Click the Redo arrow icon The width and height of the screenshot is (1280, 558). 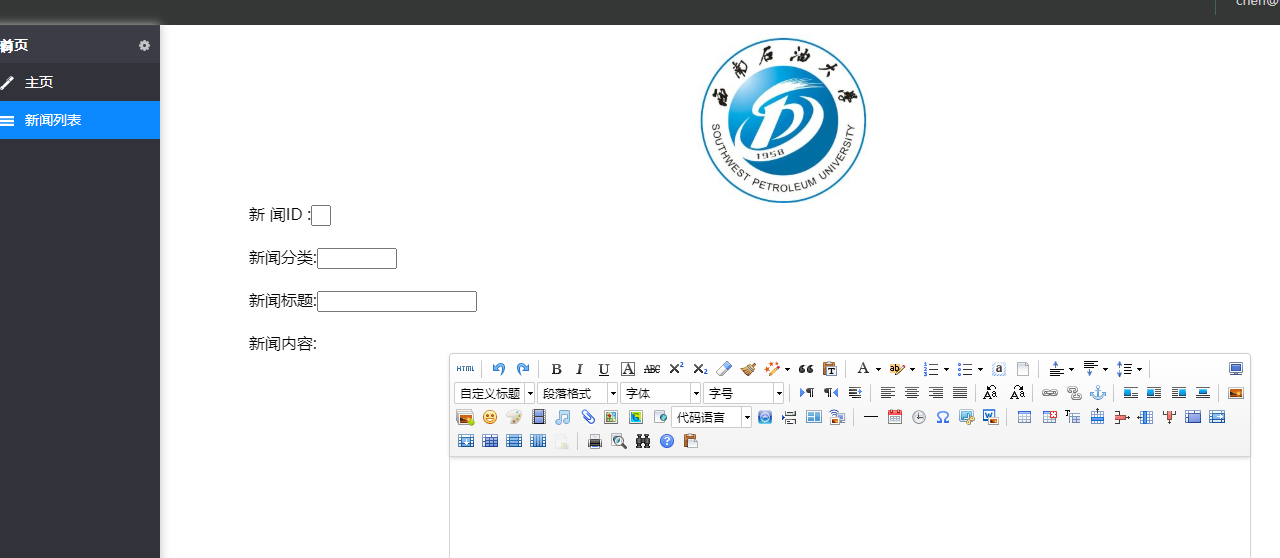[523, 369]
